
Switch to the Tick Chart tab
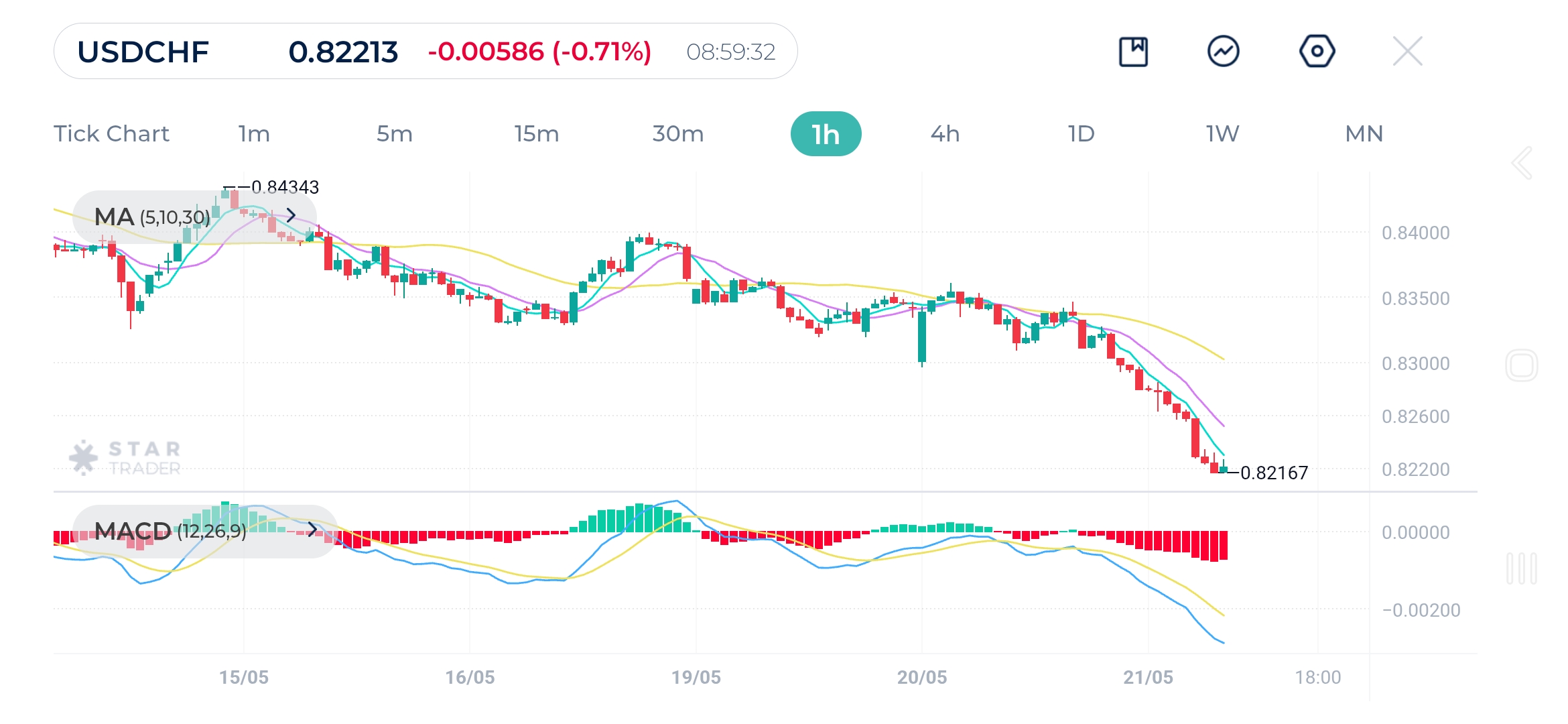(111, 134)
